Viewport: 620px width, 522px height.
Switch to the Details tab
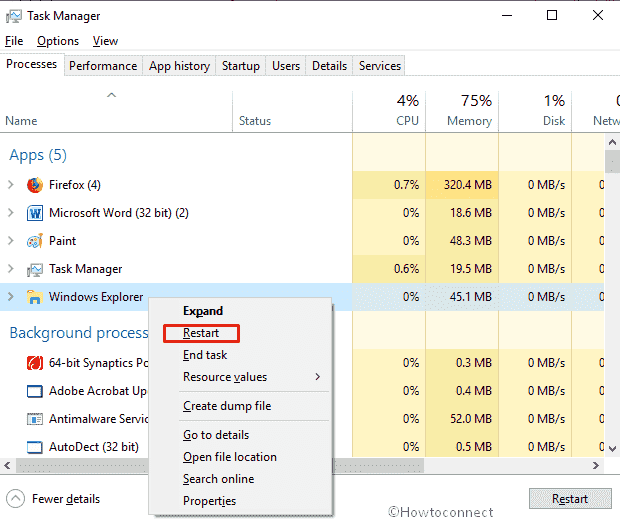tap(329, 66)
